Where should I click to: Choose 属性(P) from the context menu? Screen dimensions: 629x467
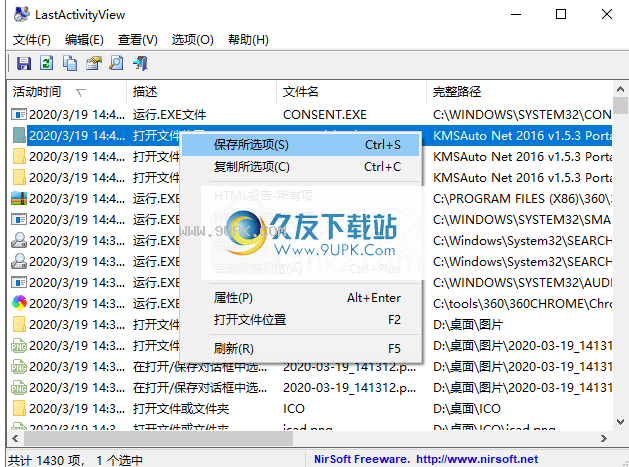point(300,298)
